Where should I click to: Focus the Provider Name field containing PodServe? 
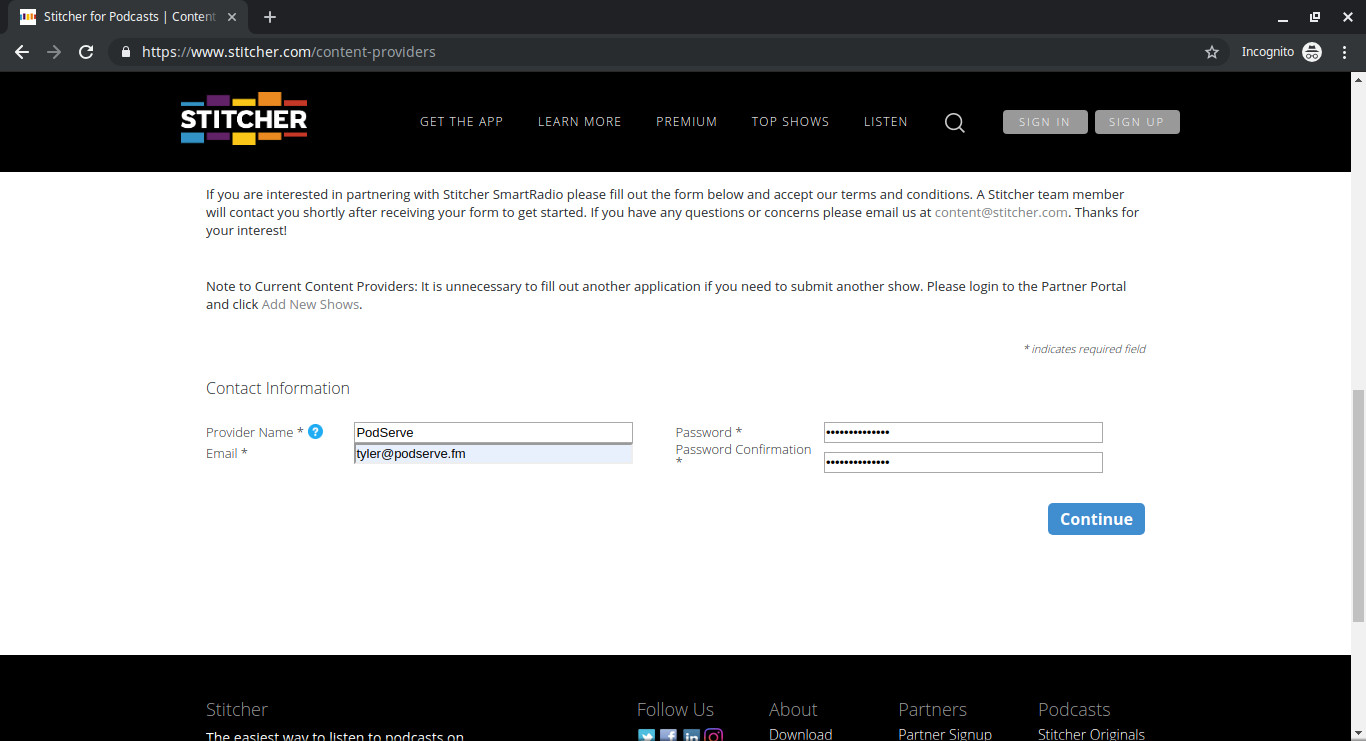494,432
